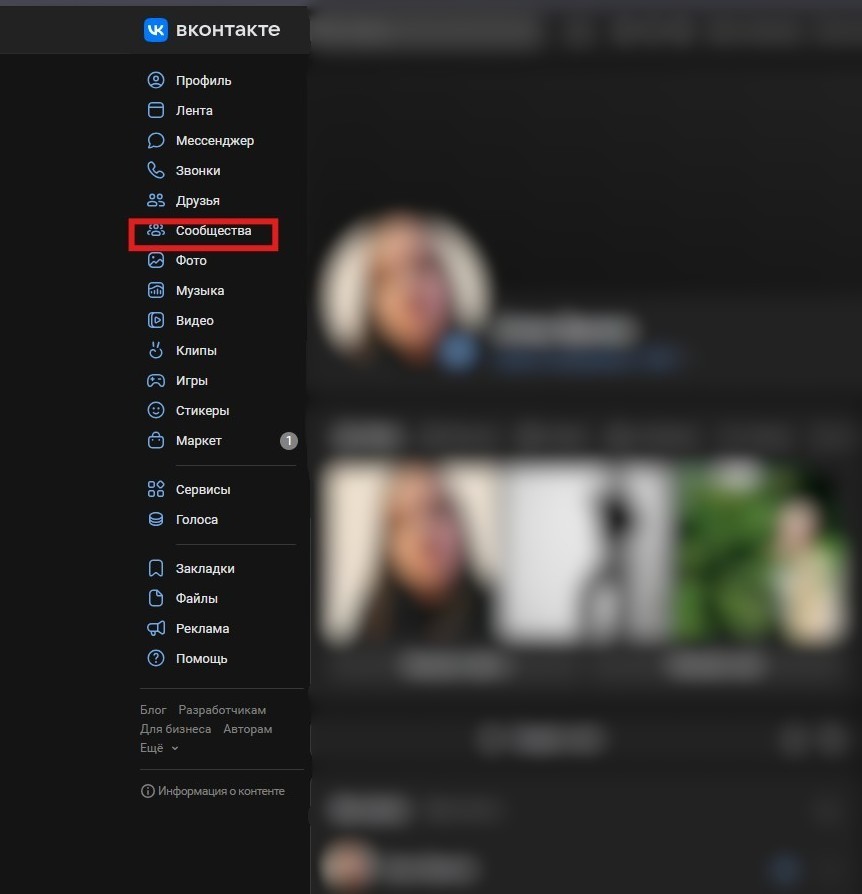This screenshot has width=862, height=894.
Task: Click the ВКОНТАКТЕ wordmark in header
Action: click(x=228, y=30)
